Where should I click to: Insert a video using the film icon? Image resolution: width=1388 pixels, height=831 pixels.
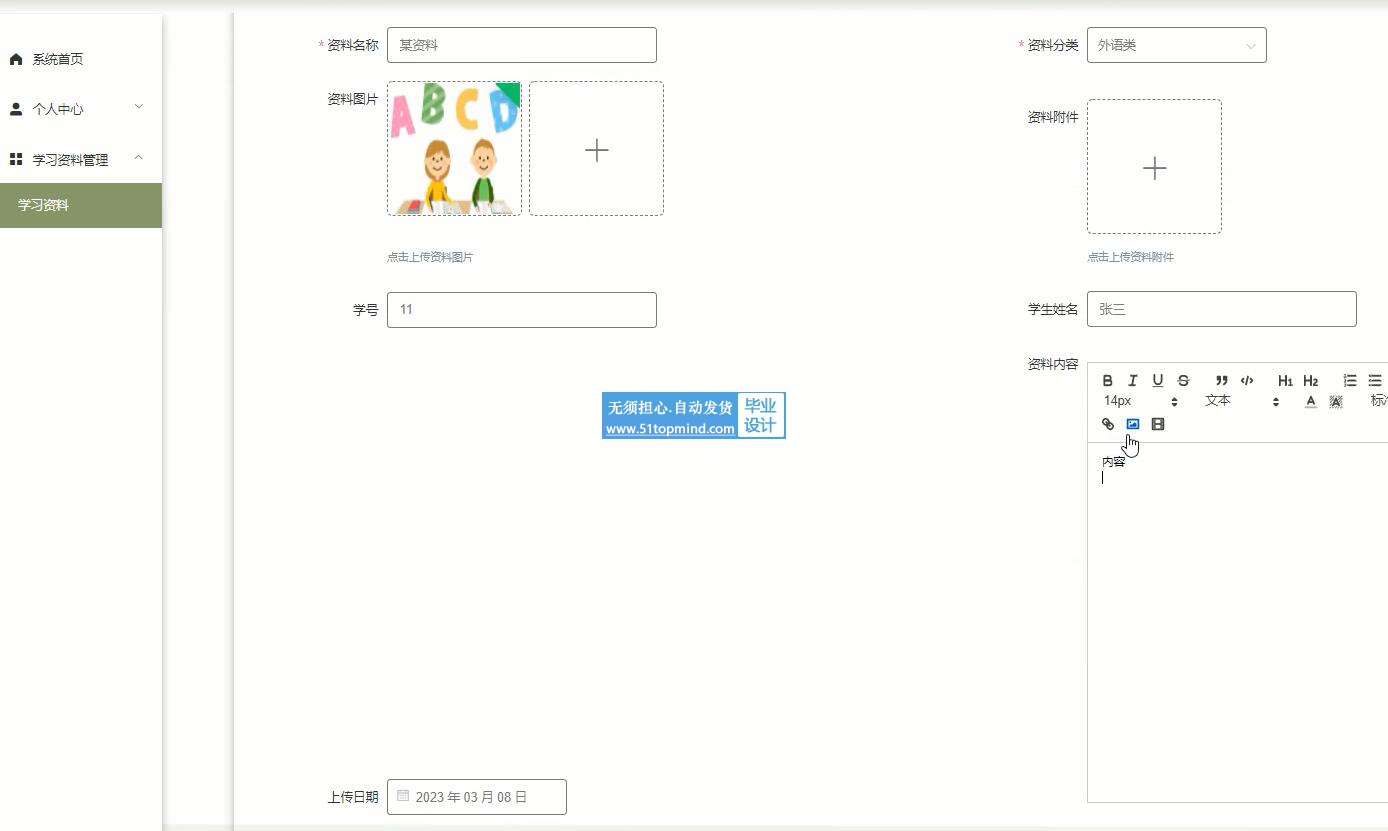point(1158,424)
